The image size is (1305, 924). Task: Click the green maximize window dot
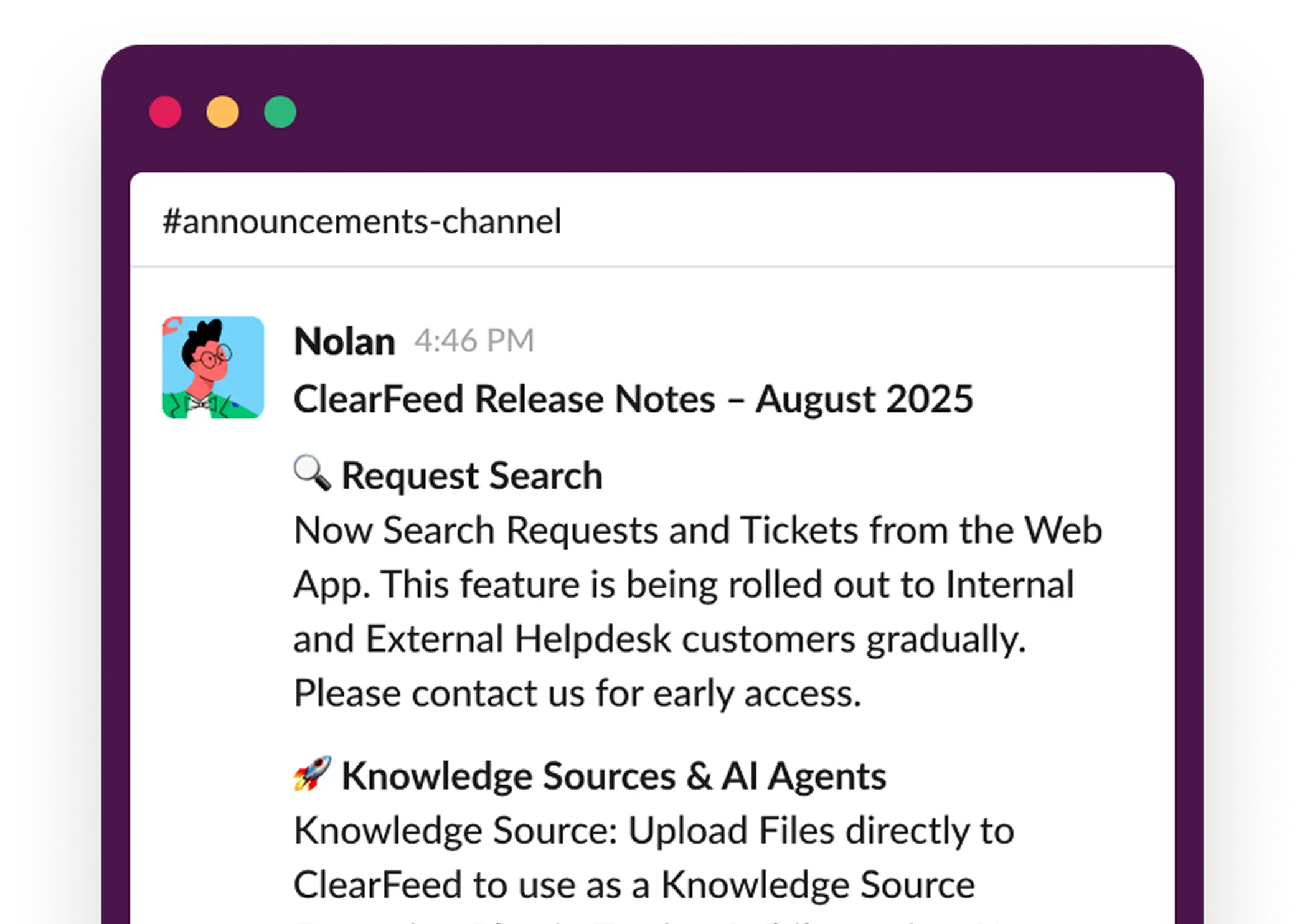[x=280, y=112]
